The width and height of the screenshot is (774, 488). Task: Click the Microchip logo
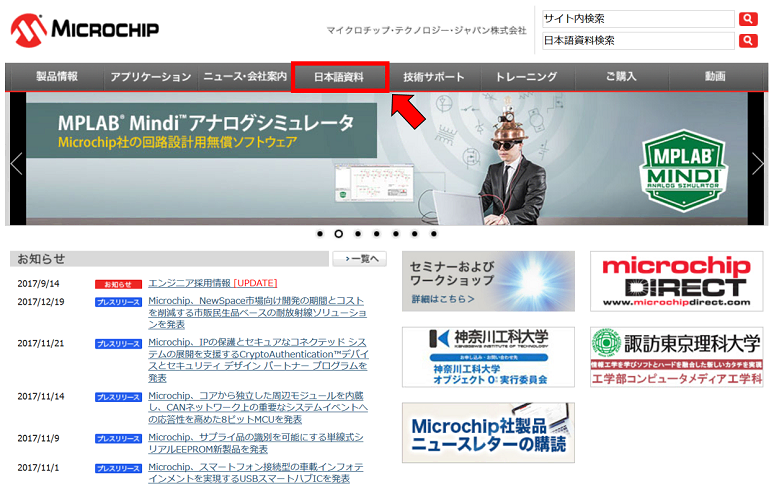tap(84, 30)
